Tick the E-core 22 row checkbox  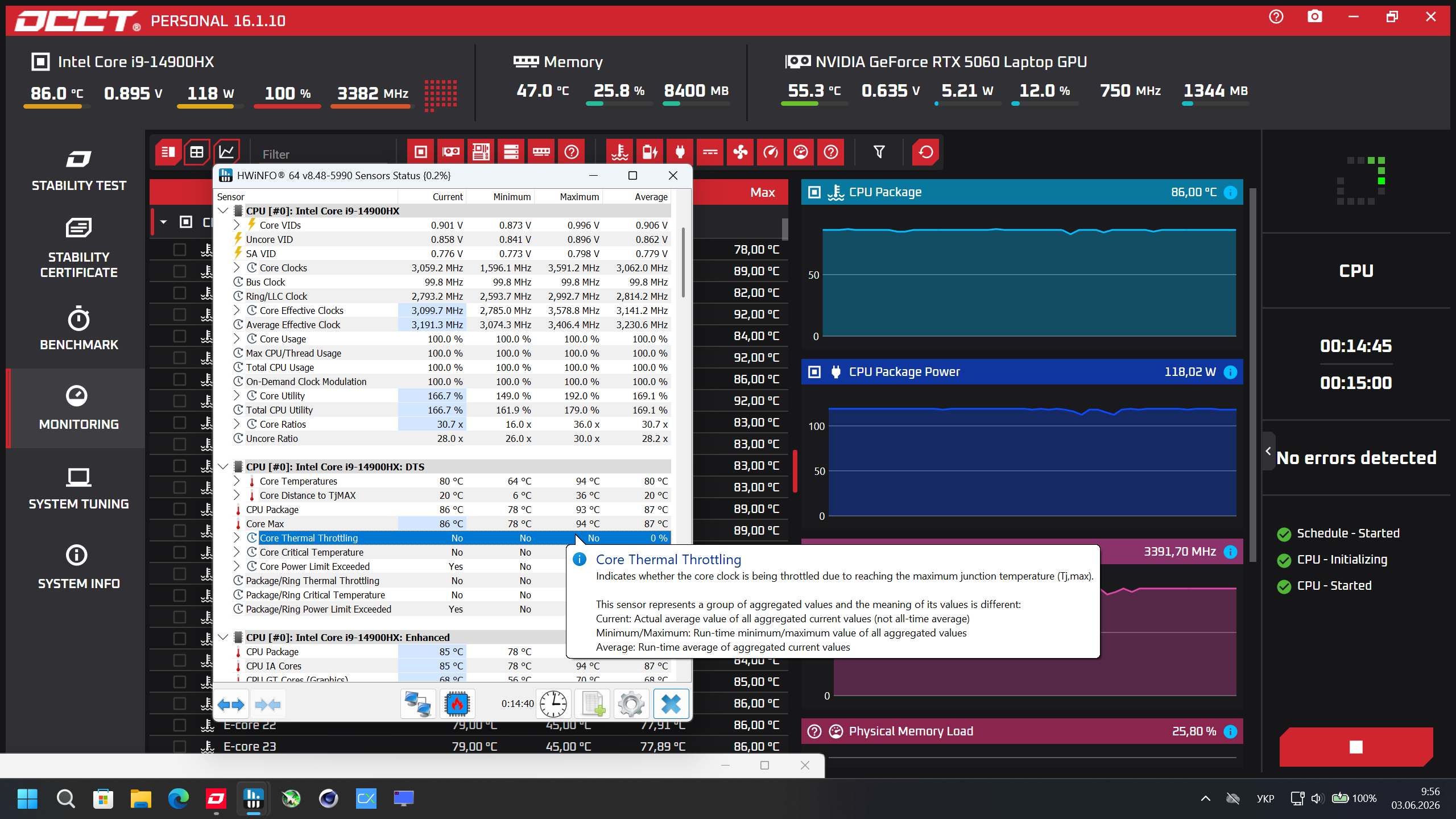pyautogui.click(x=180, y=725)
